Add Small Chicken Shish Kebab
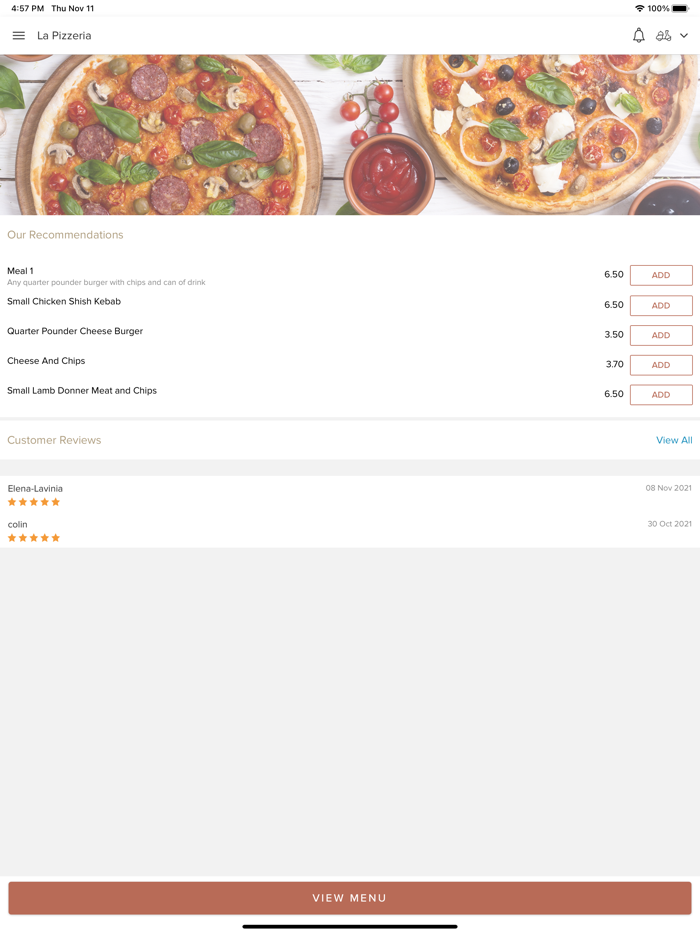The width and height of the screenshot is (700, 934). click(x=660, y=305)
